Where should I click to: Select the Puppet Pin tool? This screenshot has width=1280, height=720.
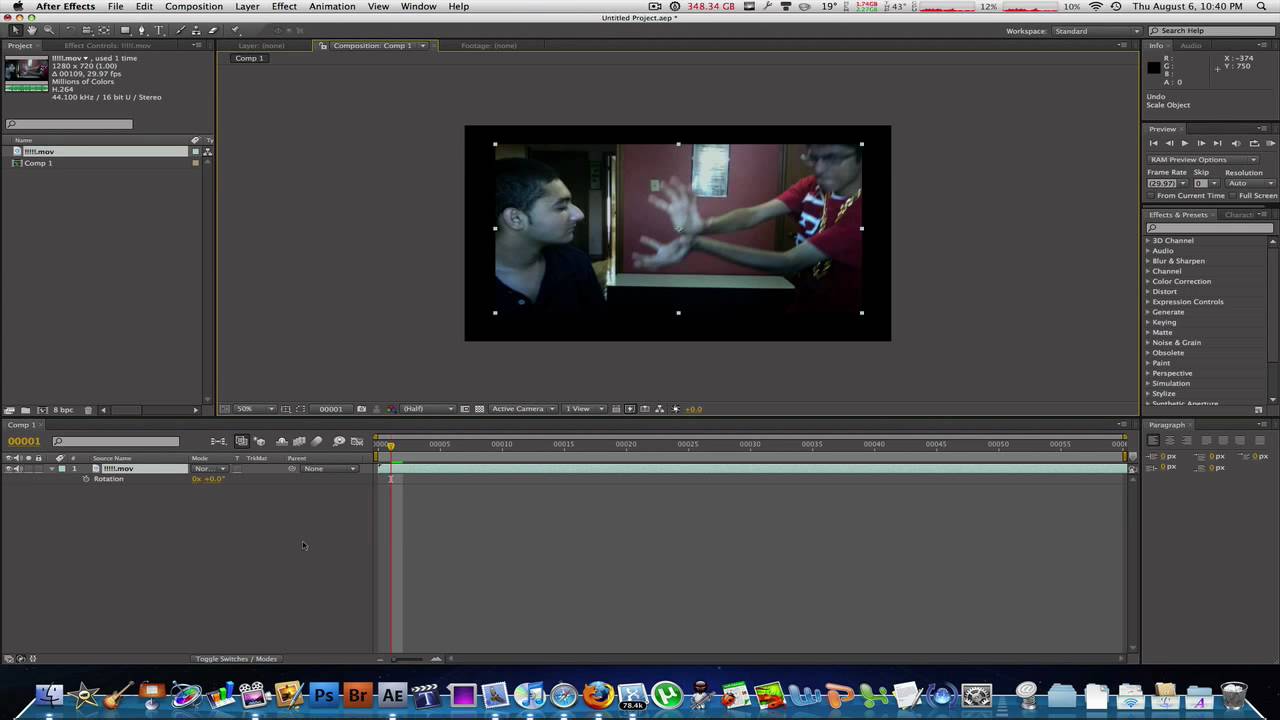point(235,30)
